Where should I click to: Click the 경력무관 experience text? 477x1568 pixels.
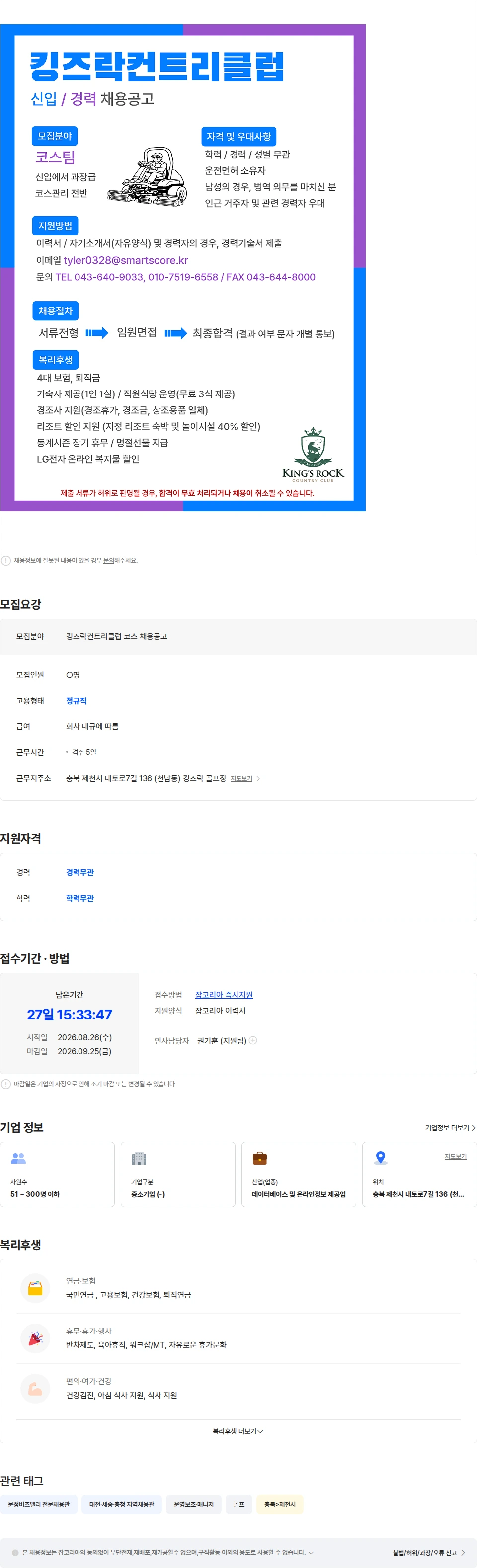pyautogui.click(x=79, y=872)
